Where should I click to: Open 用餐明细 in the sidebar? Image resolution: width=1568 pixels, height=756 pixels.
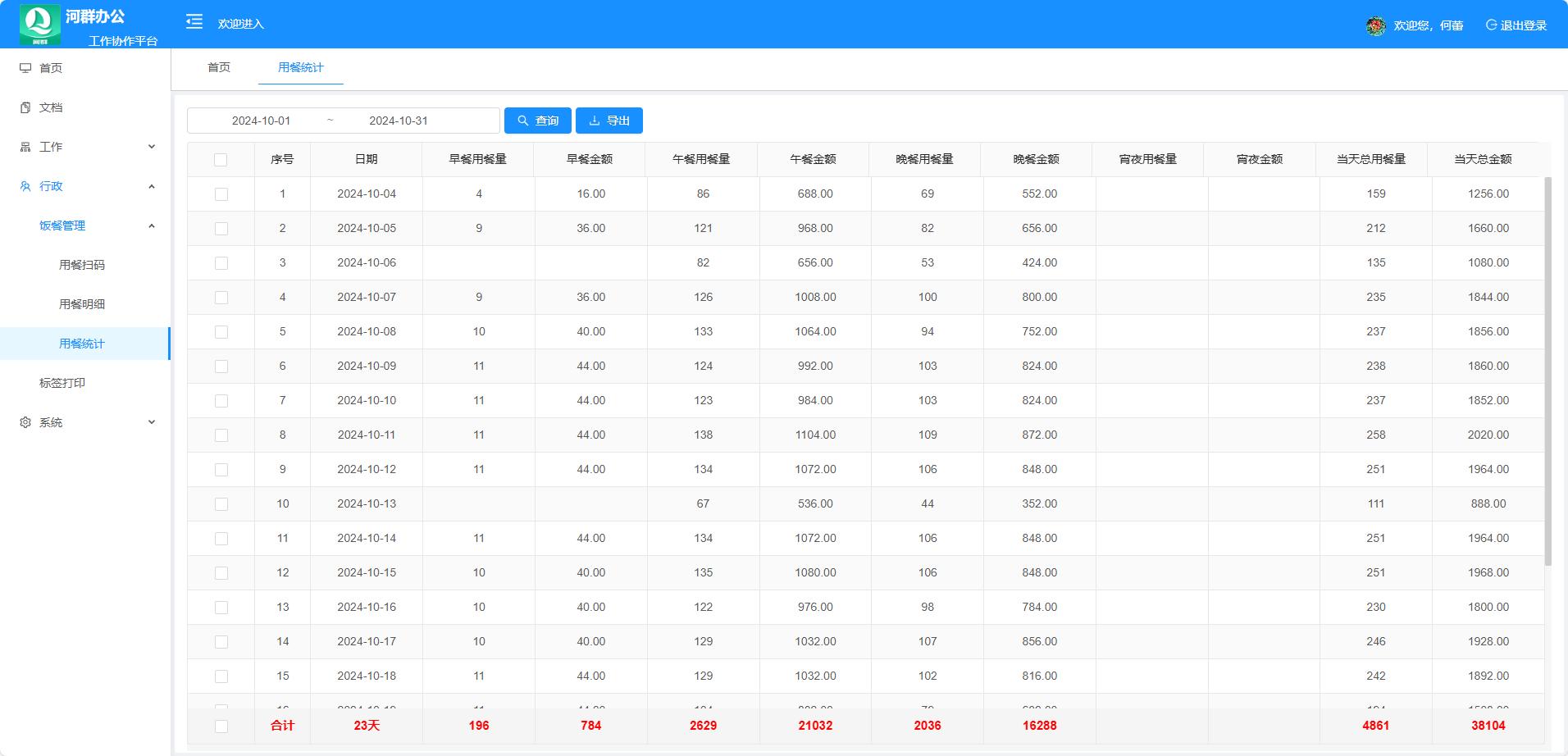tap(82, 304)
